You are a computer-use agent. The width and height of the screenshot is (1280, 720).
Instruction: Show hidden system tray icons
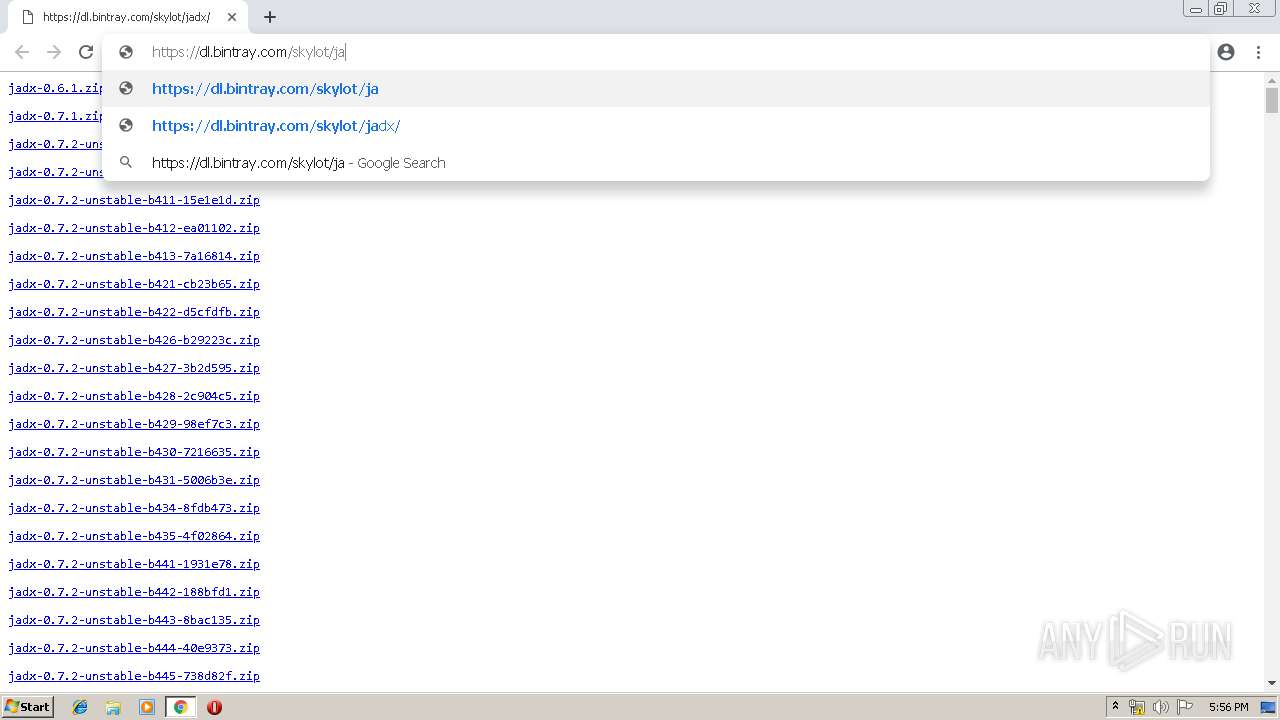1115,707
